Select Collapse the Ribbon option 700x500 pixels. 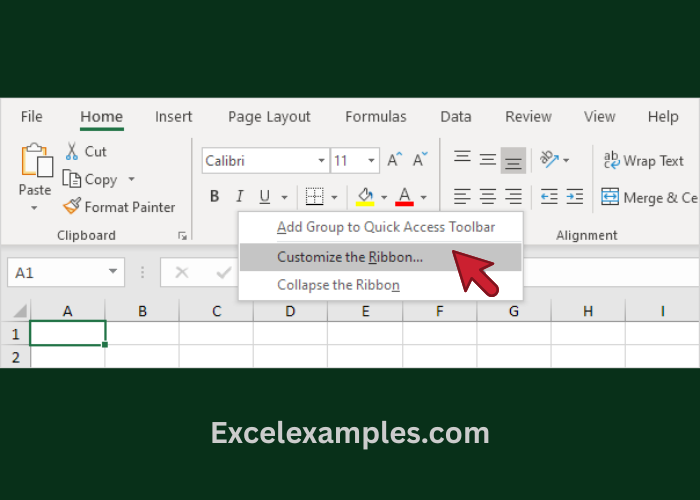[338, 285]
